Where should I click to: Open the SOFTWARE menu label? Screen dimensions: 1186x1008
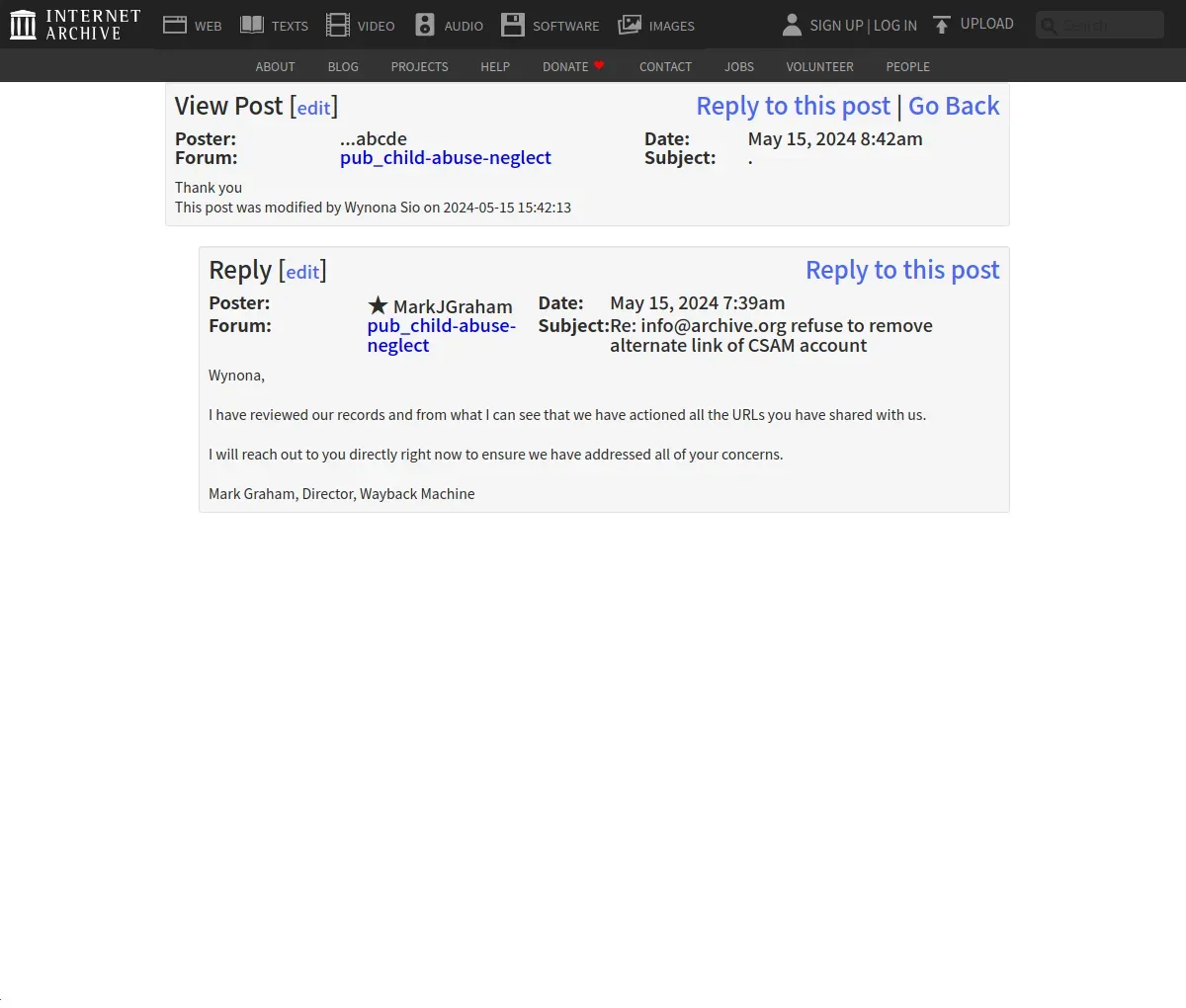pyautogui.click(x=566, y=27)
